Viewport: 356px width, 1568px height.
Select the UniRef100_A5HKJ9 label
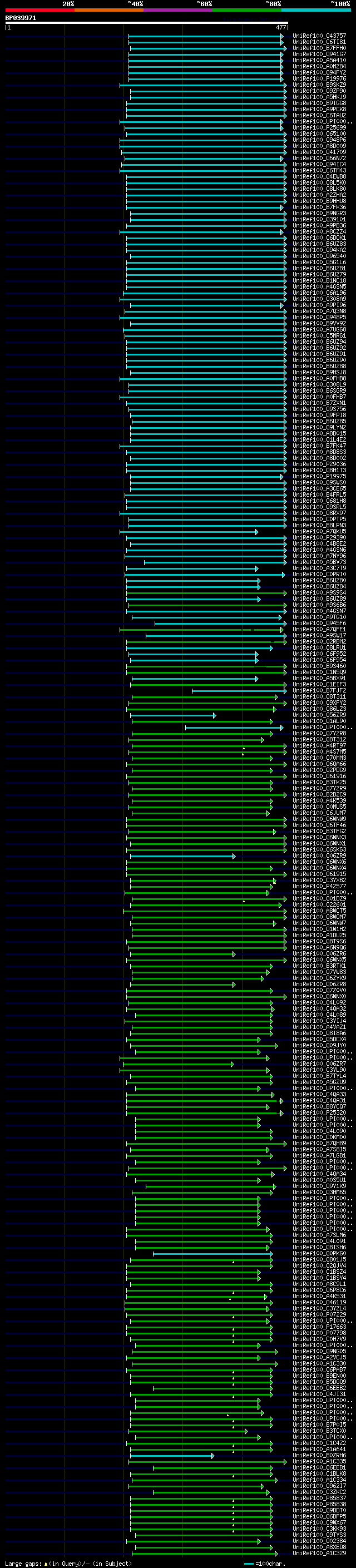pos(319,97)
